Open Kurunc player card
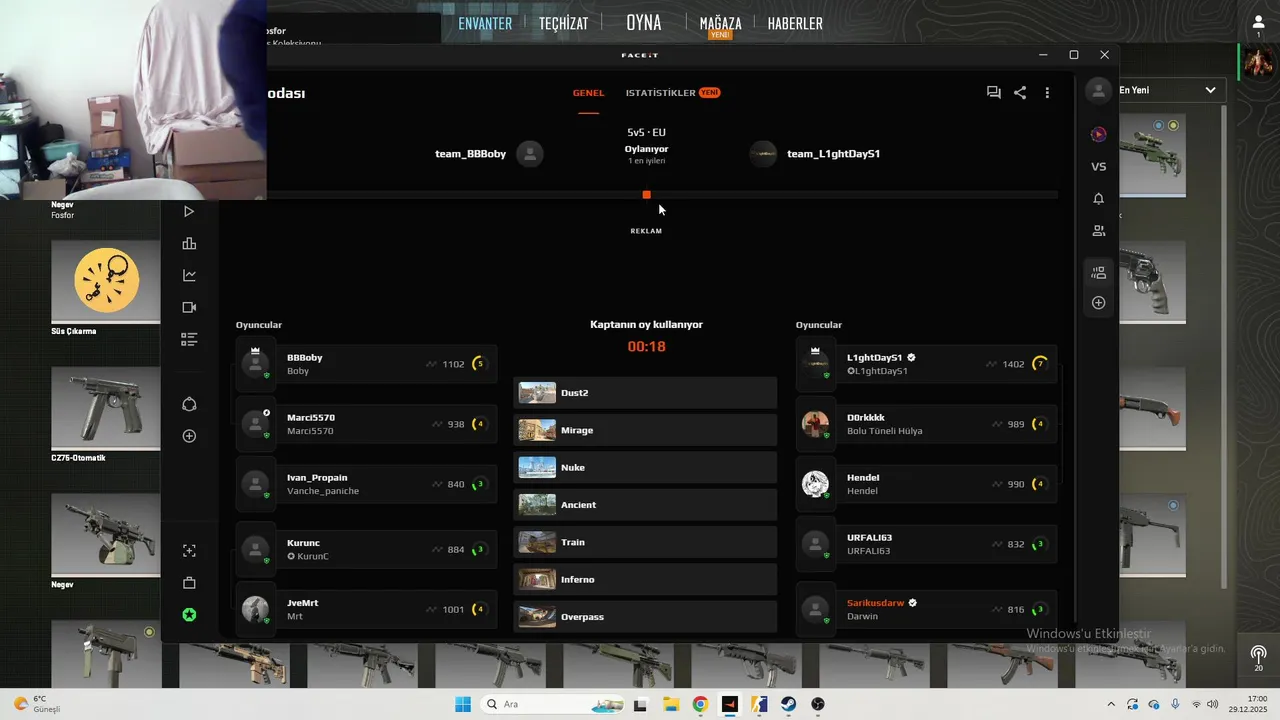 point(366,549)
